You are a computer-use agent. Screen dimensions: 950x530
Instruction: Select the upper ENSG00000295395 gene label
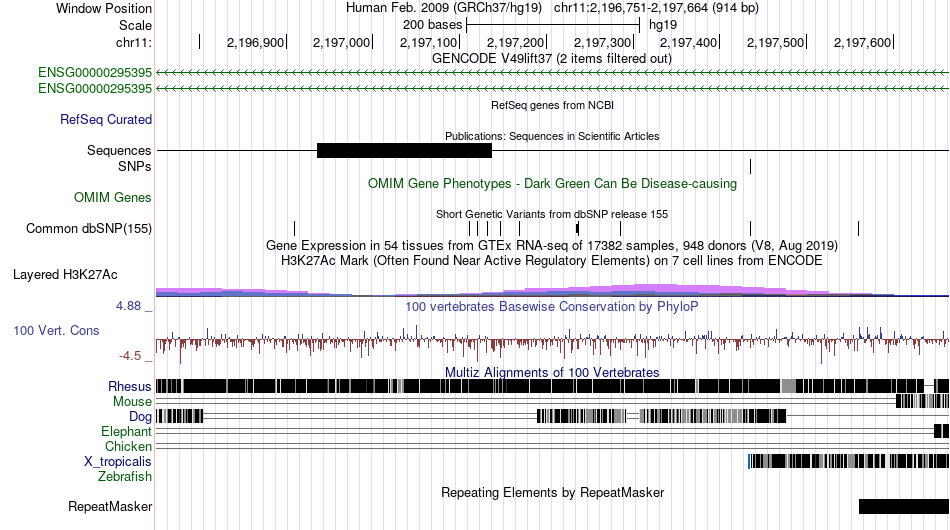pyautogui.click(x=95, y=73)
